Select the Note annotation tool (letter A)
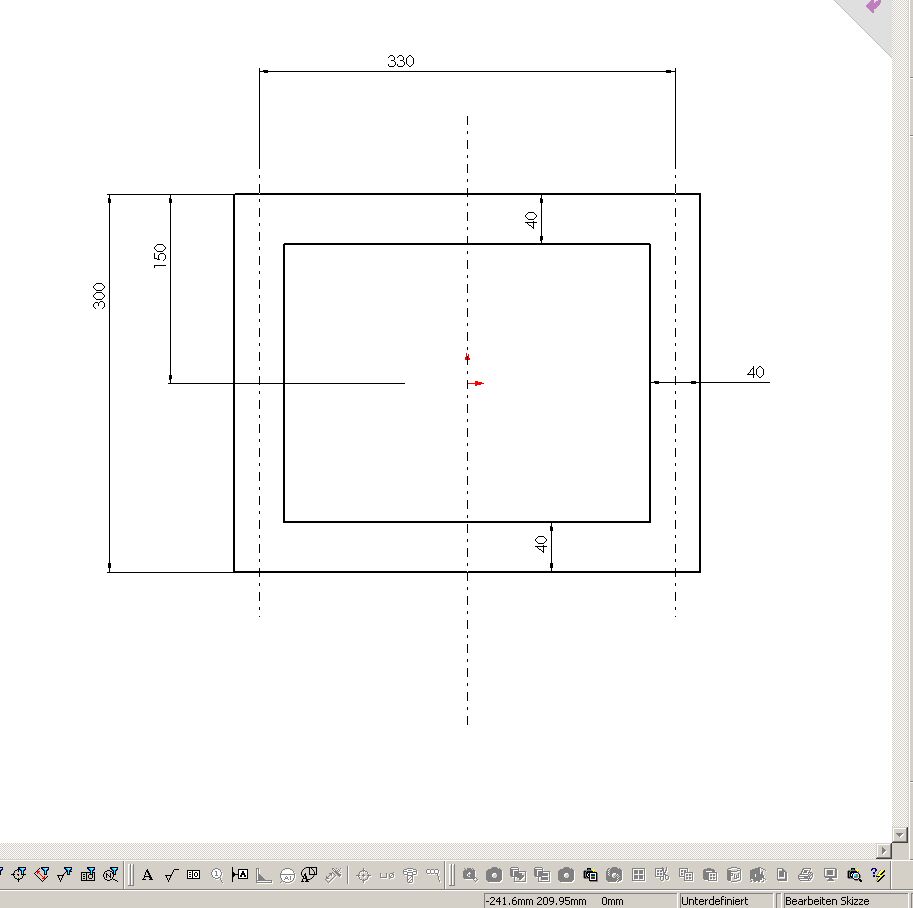 tap(147, 875)
